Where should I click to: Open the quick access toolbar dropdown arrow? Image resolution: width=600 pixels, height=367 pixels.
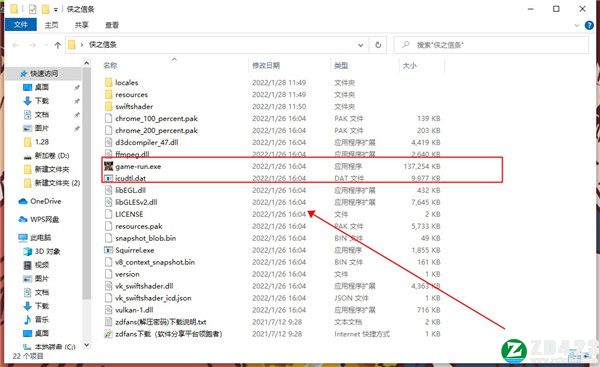(55, 9)
